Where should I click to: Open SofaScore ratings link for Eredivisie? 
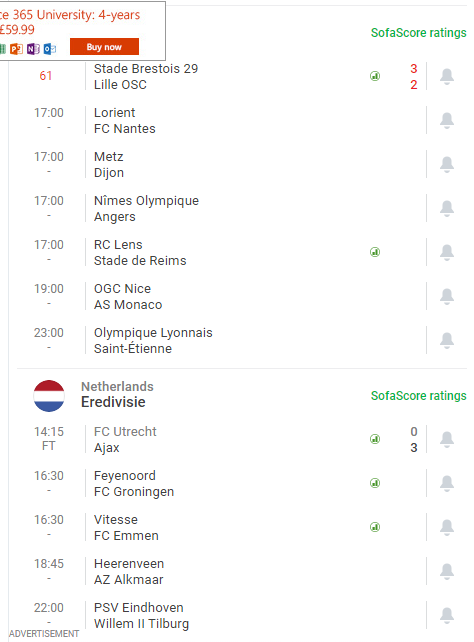pyautogui.click(x=418, y=396)
